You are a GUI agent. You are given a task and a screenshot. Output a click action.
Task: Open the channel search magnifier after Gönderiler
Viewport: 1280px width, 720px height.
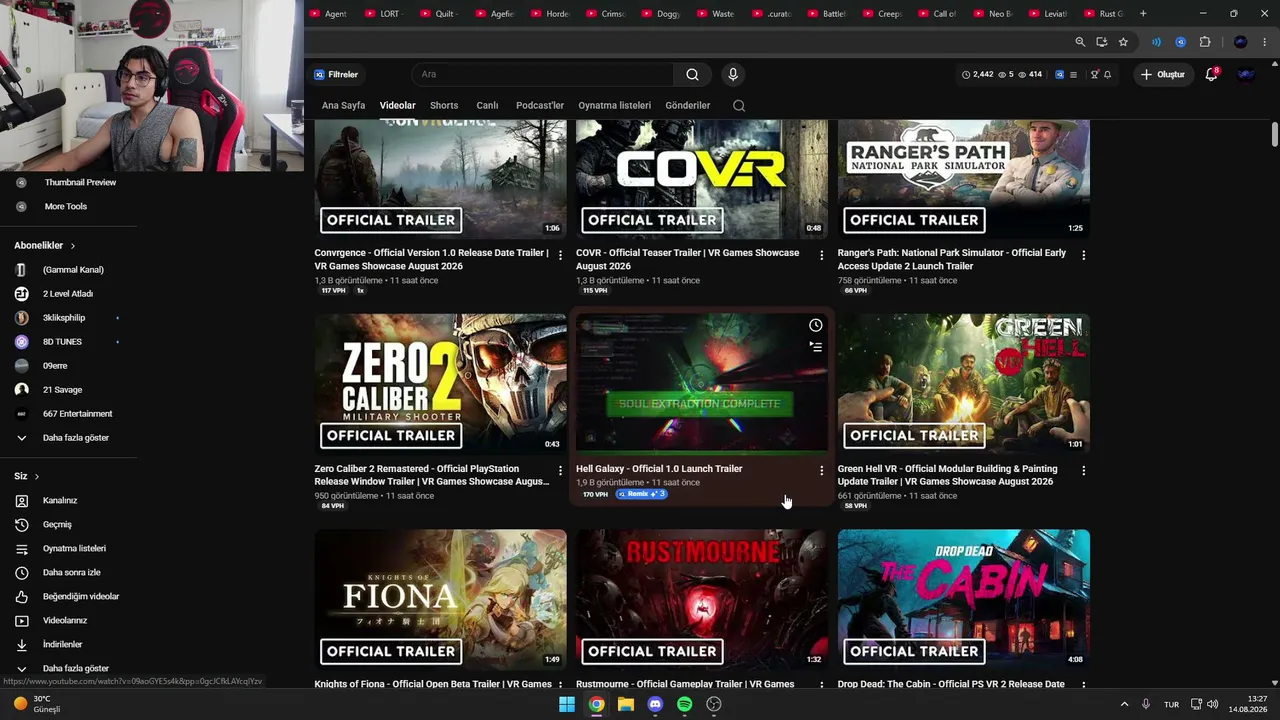pyautogui.click(x=739, y=105)
